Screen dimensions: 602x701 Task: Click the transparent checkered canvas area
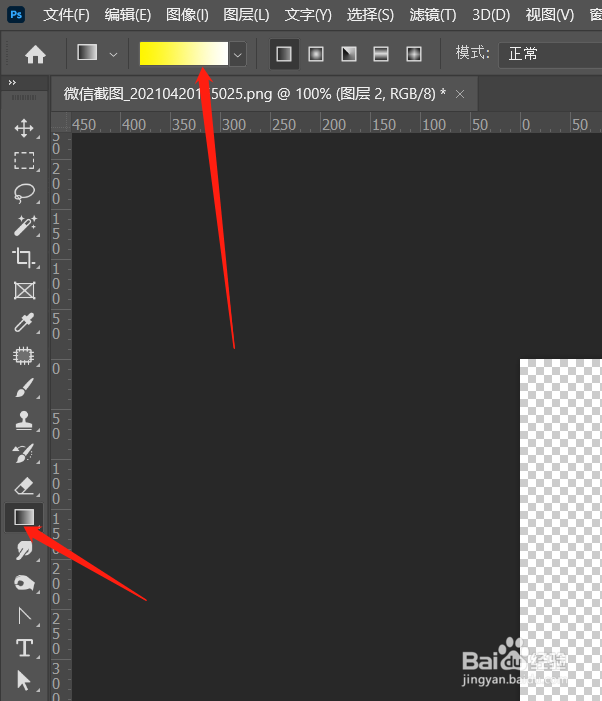(561, 530)
